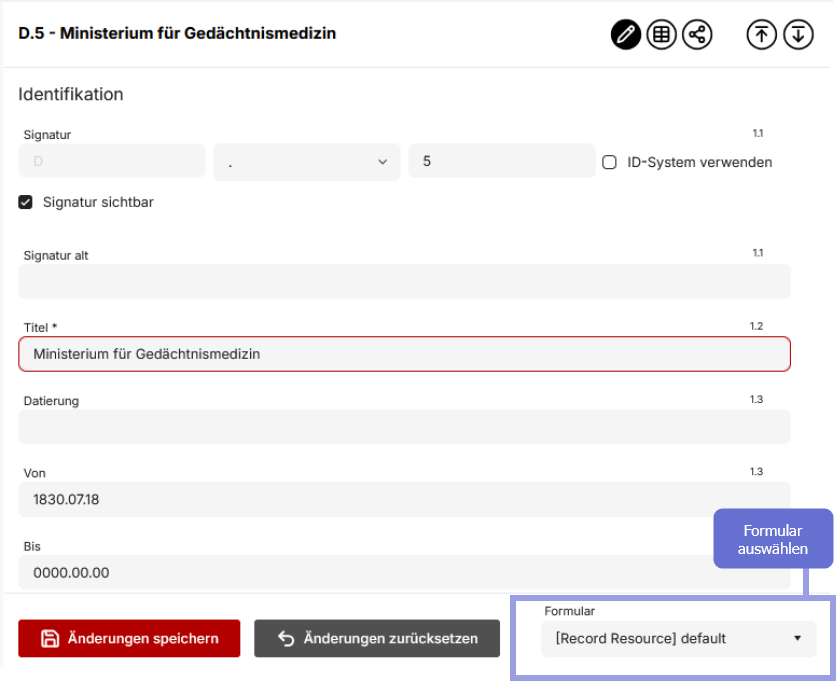Open the table view icon
837x682 pixels.
coord(661,34)
